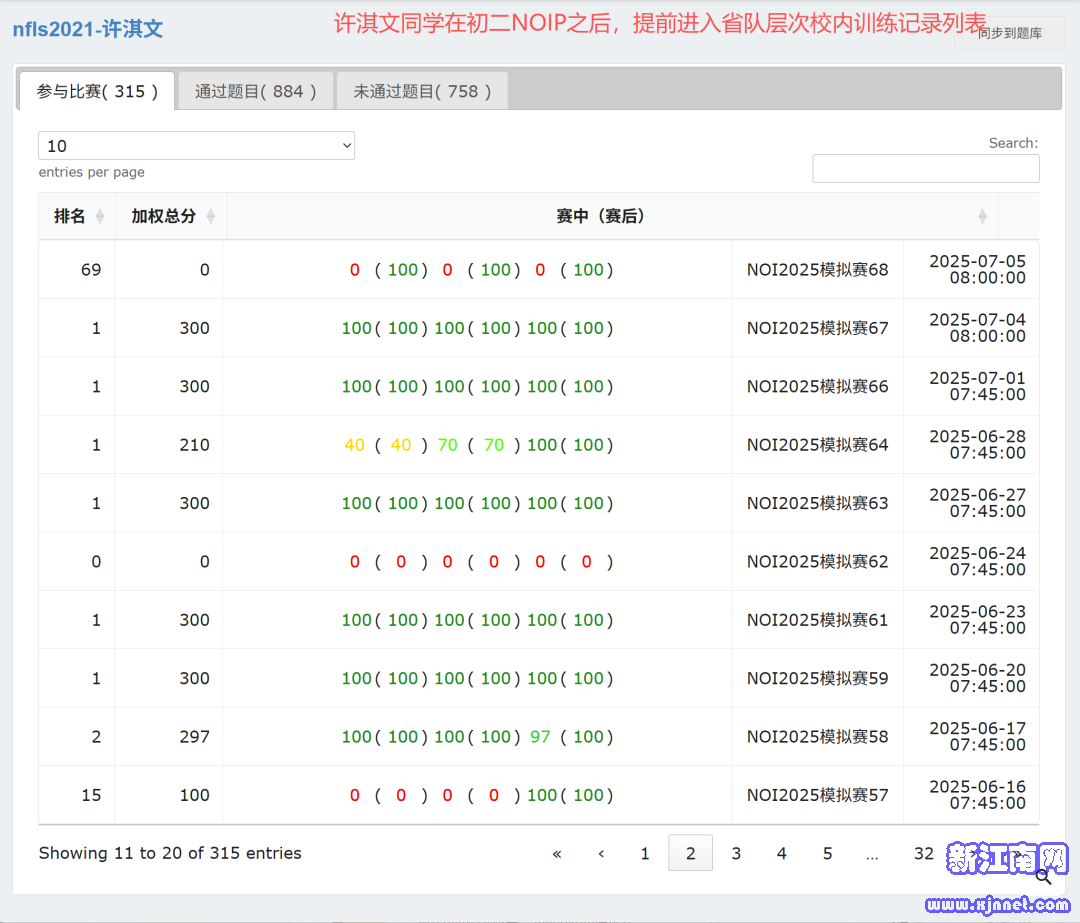Click inside the Search input box
This screenshot has height=923, width=1080.
[925, 168]
